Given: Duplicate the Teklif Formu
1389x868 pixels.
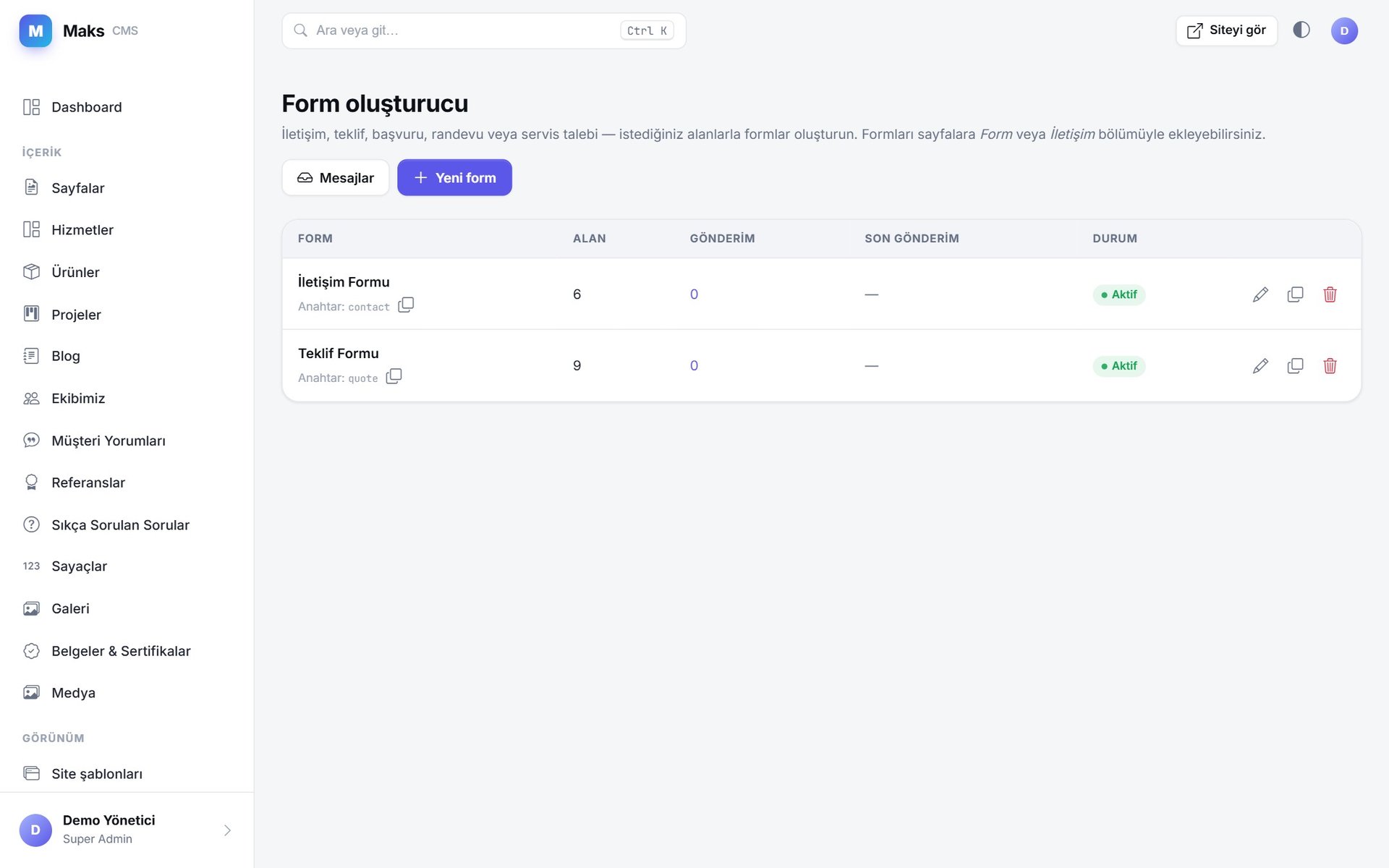Looking at the screenshot, I should click(x=1295, y=366).
